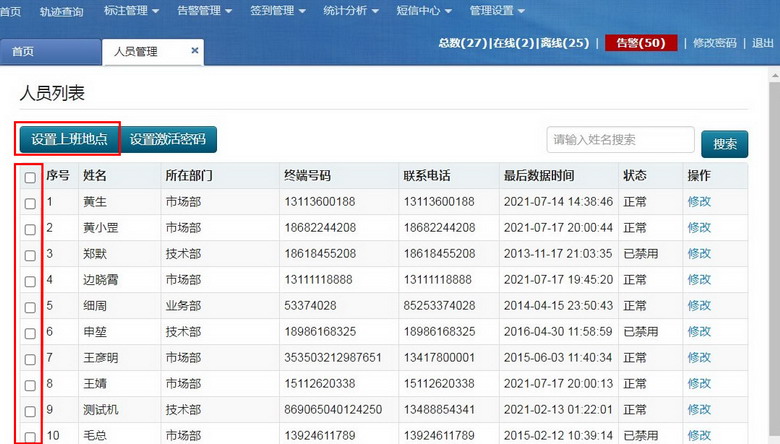The height and width of the screenshot is (444, 780).
Task: Click the 联系电话 column header
Action: (427, 176)
